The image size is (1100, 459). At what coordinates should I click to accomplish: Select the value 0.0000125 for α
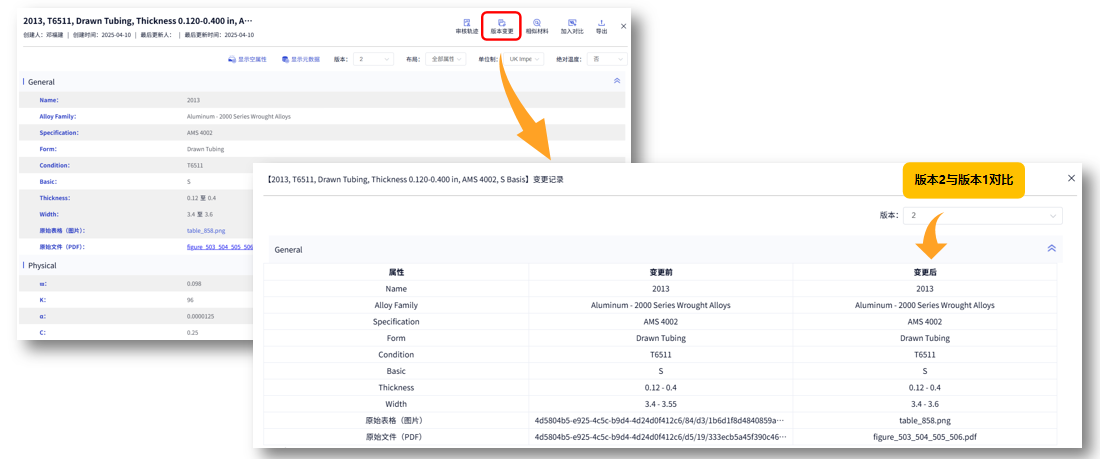tap(201, 317)
